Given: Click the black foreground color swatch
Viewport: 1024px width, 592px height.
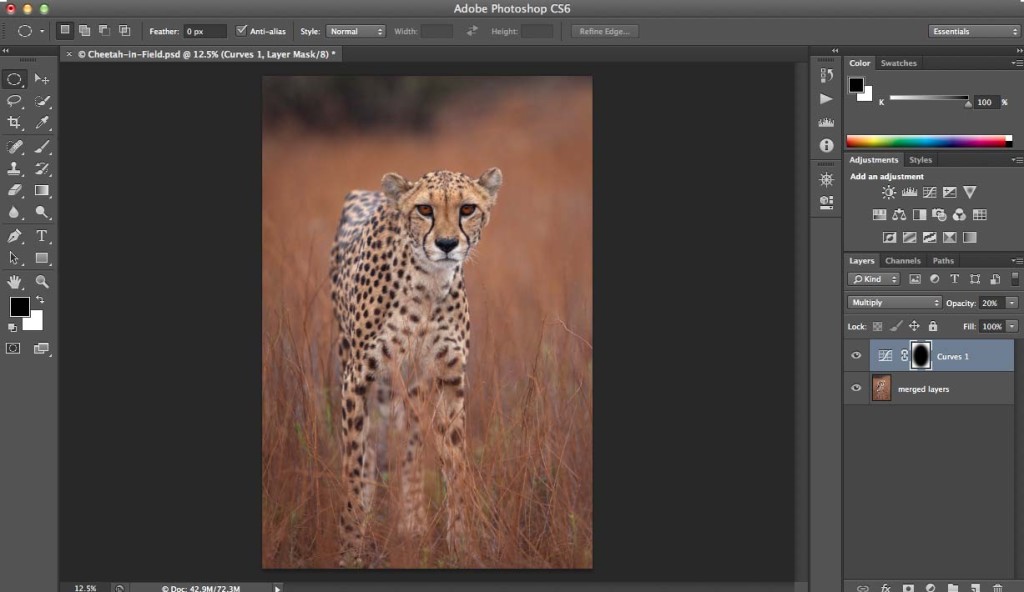Looking at the screenshot, I should pyautogui.click(x=18, y=308).
